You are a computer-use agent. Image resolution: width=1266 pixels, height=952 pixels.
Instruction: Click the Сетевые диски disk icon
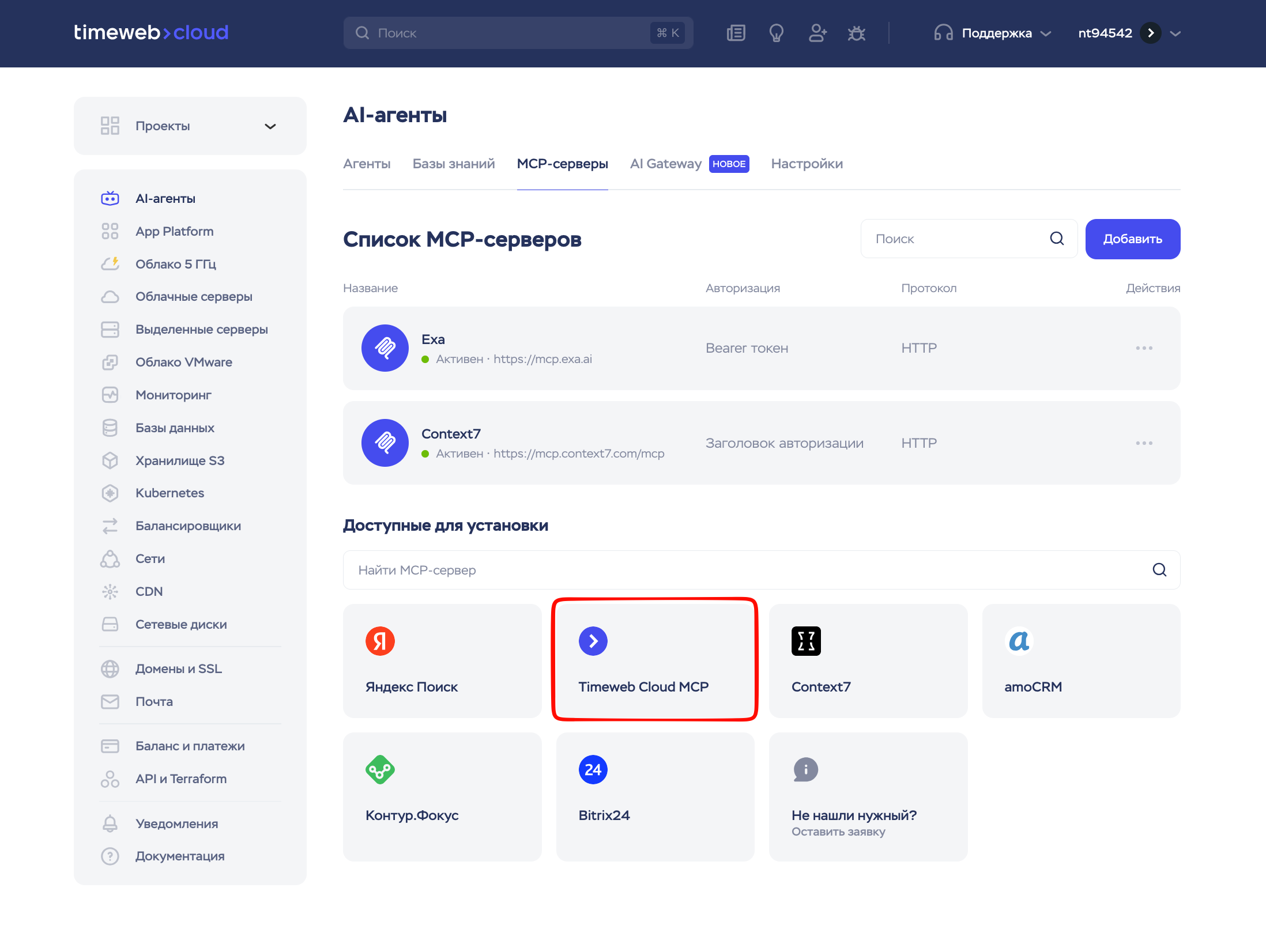pyautogui.click(x=110, y=624)
